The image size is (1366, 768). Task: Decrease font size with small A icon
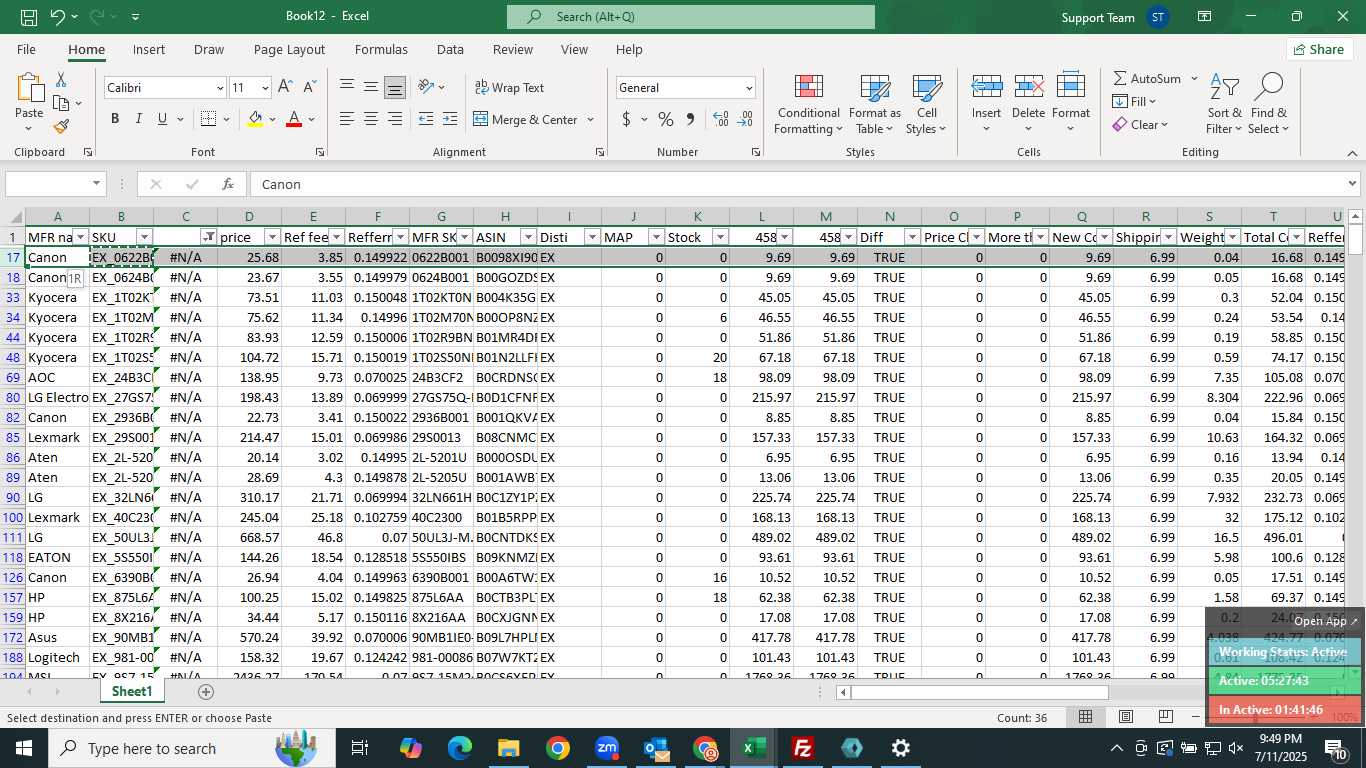pos(309,88)
